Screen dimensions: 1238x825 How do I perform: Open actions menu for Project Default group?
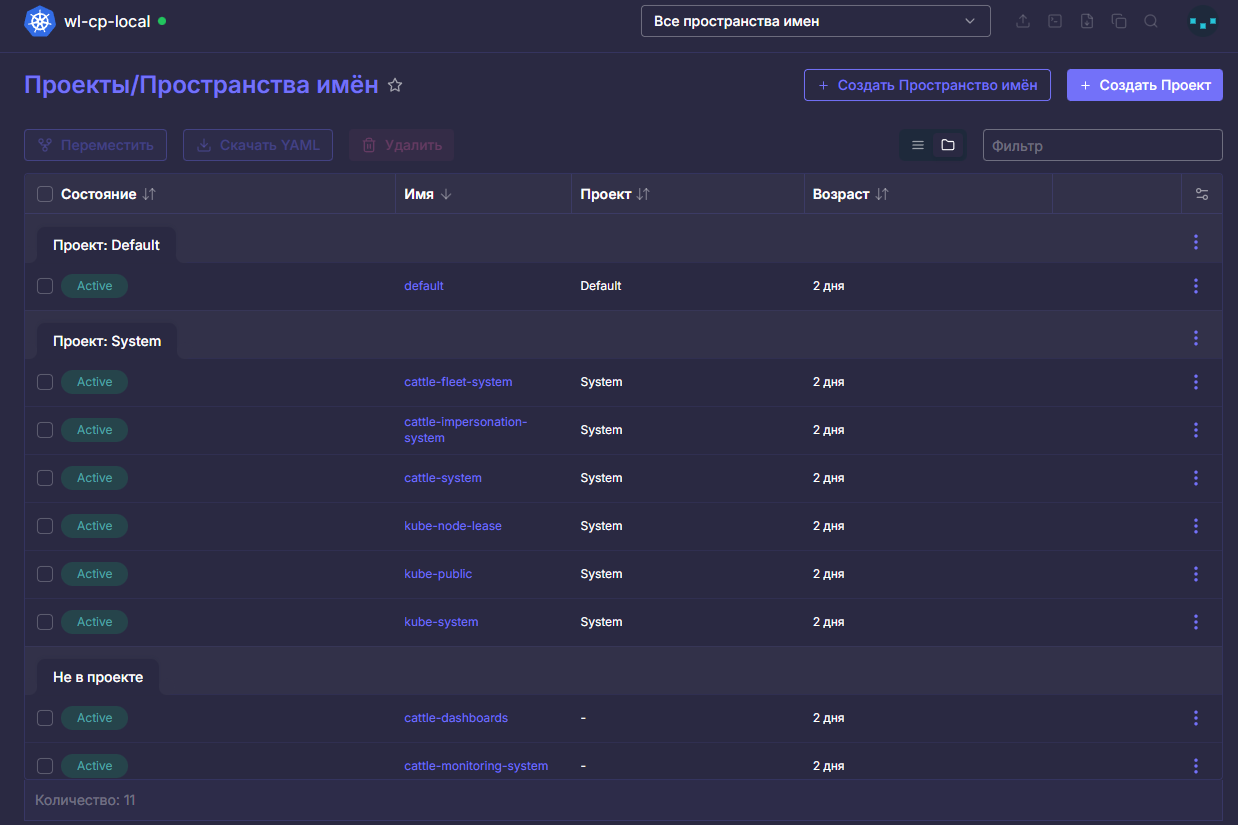[1196, 242]
